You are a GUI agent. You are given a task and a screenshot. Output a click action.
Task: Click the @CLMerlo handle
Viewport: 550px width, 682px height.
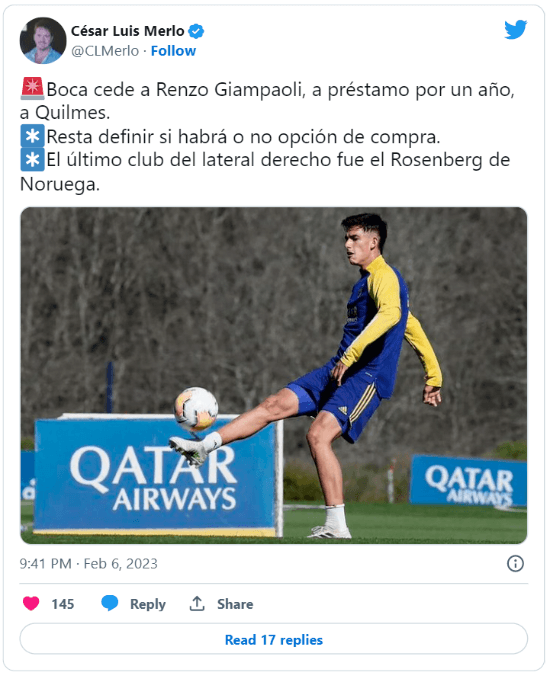(105, 51)
